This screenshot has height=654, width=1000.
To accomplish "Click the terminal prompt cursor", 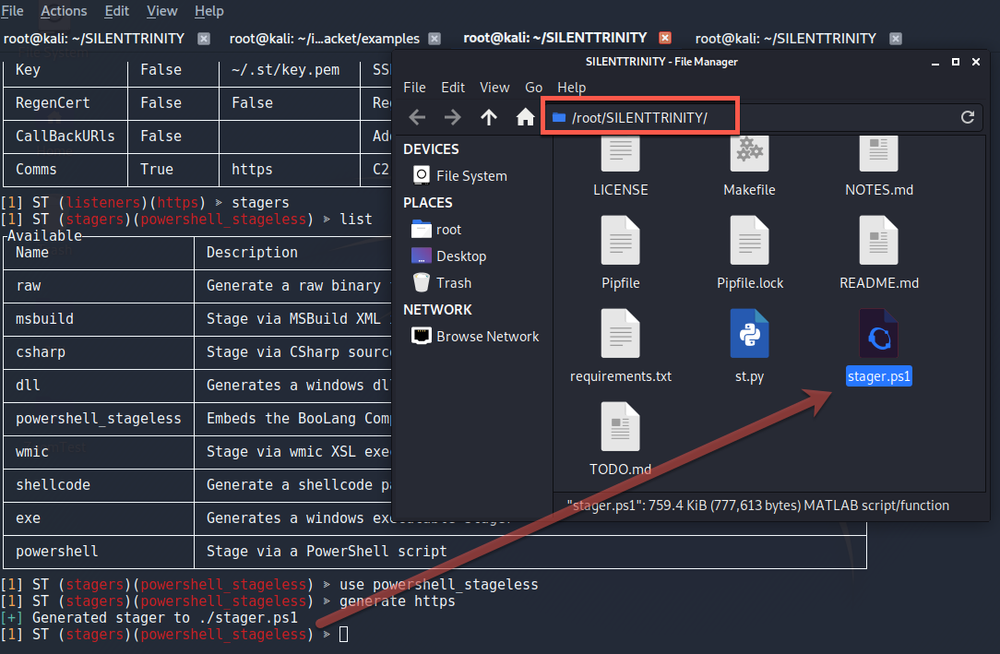I will [343, 634].
